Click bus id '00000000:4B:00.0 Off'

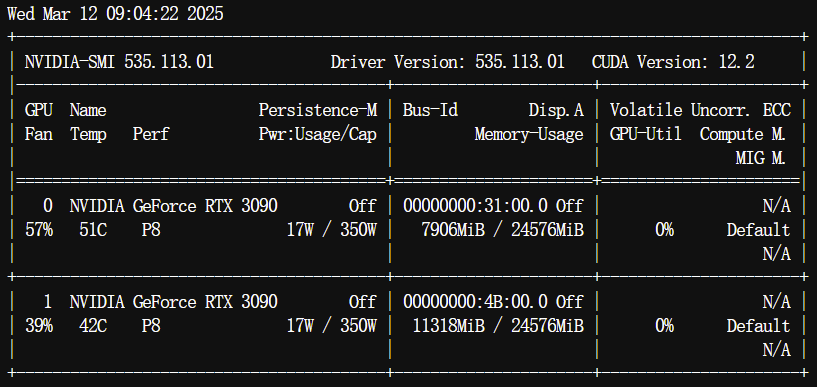click(x=493, y=302)
